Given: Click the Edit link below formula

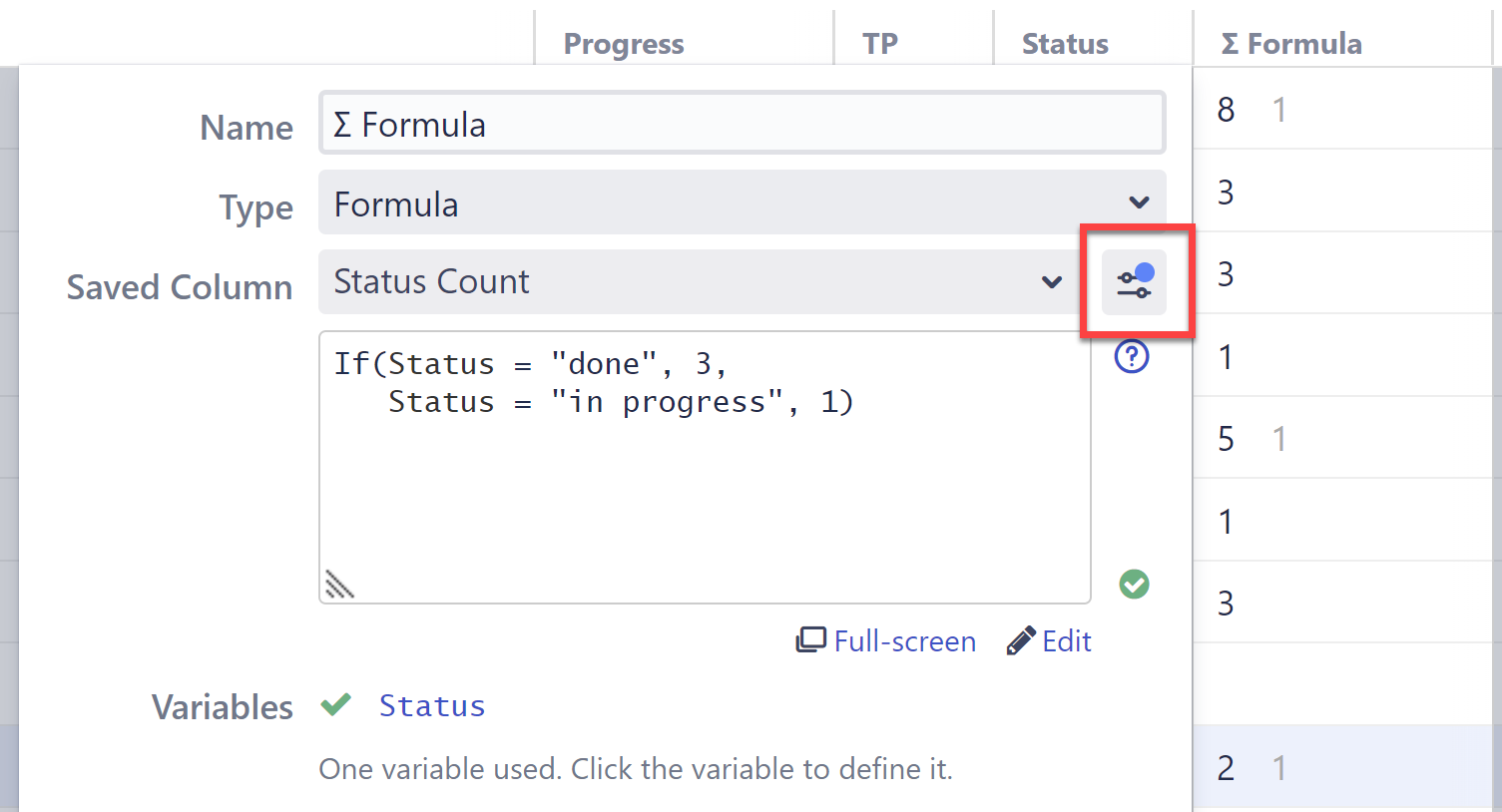Looking at the screenshot, I should [x=1066, y=641].
